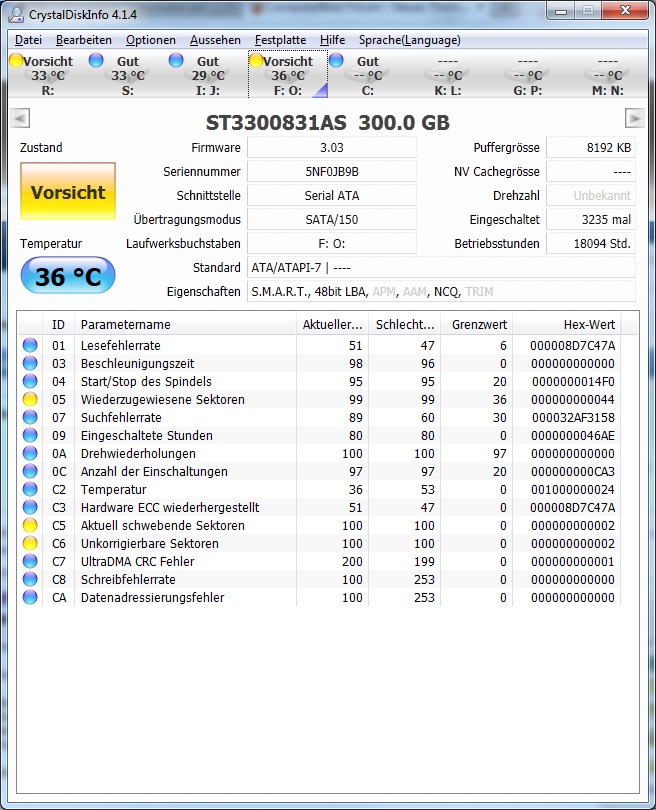Image resolution: width=656 pixels, height=810 pixels.
Task: Click the Schnittstelle field Serial ATA
Action: [x=332, y=196]
